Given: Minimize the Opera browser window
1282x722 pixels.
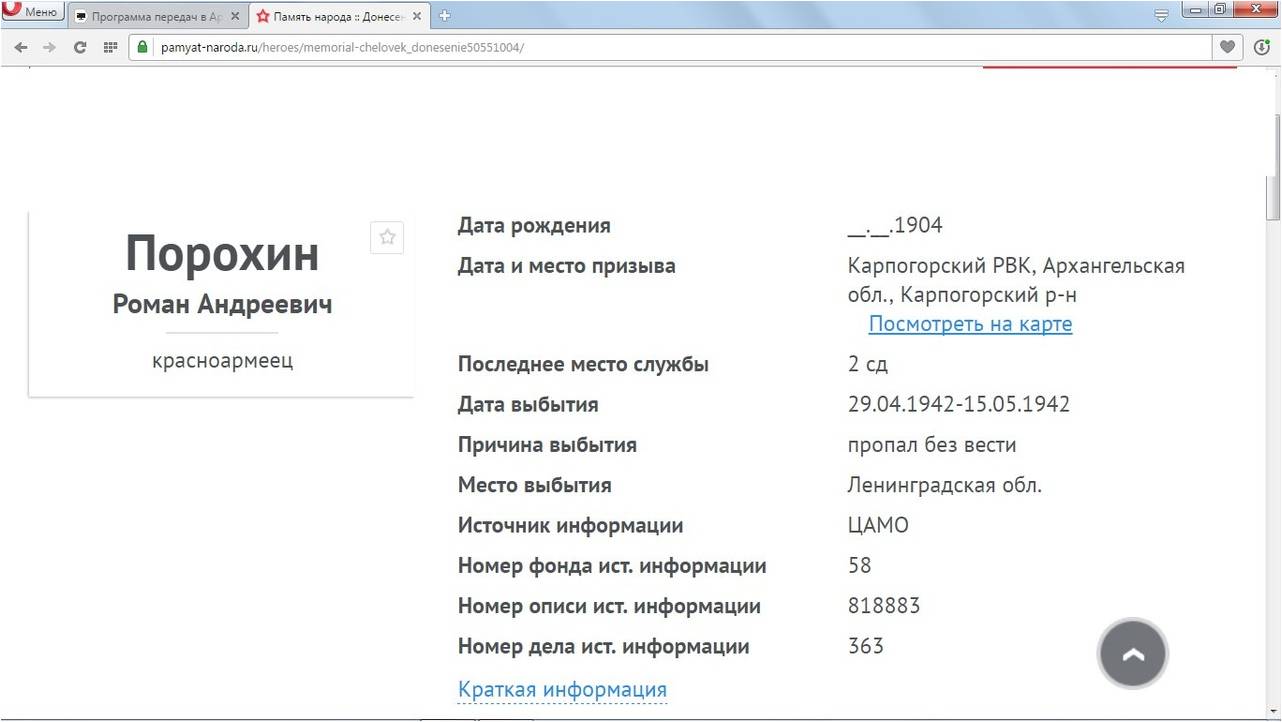Looking at the screenshot, I should click(x=1194, y=9).
